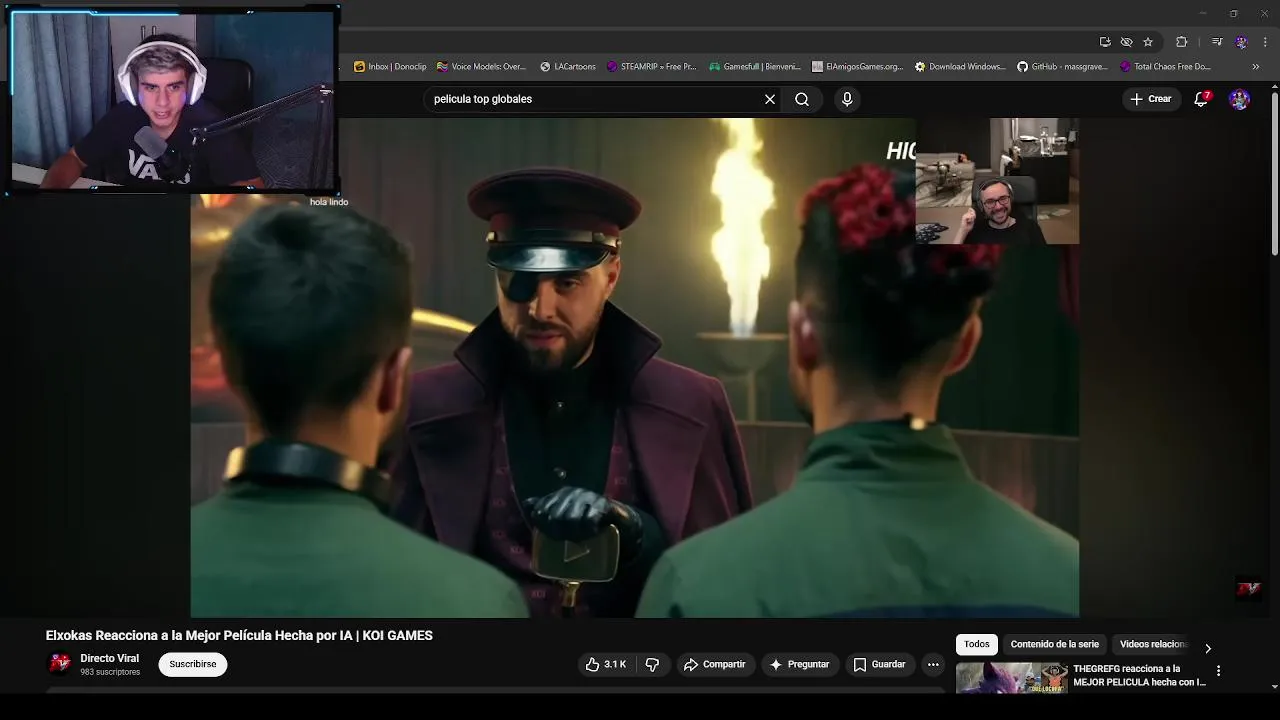Clear the YouTube search box text
This screenshot has width=1280, height=720.
coord(770,99)
